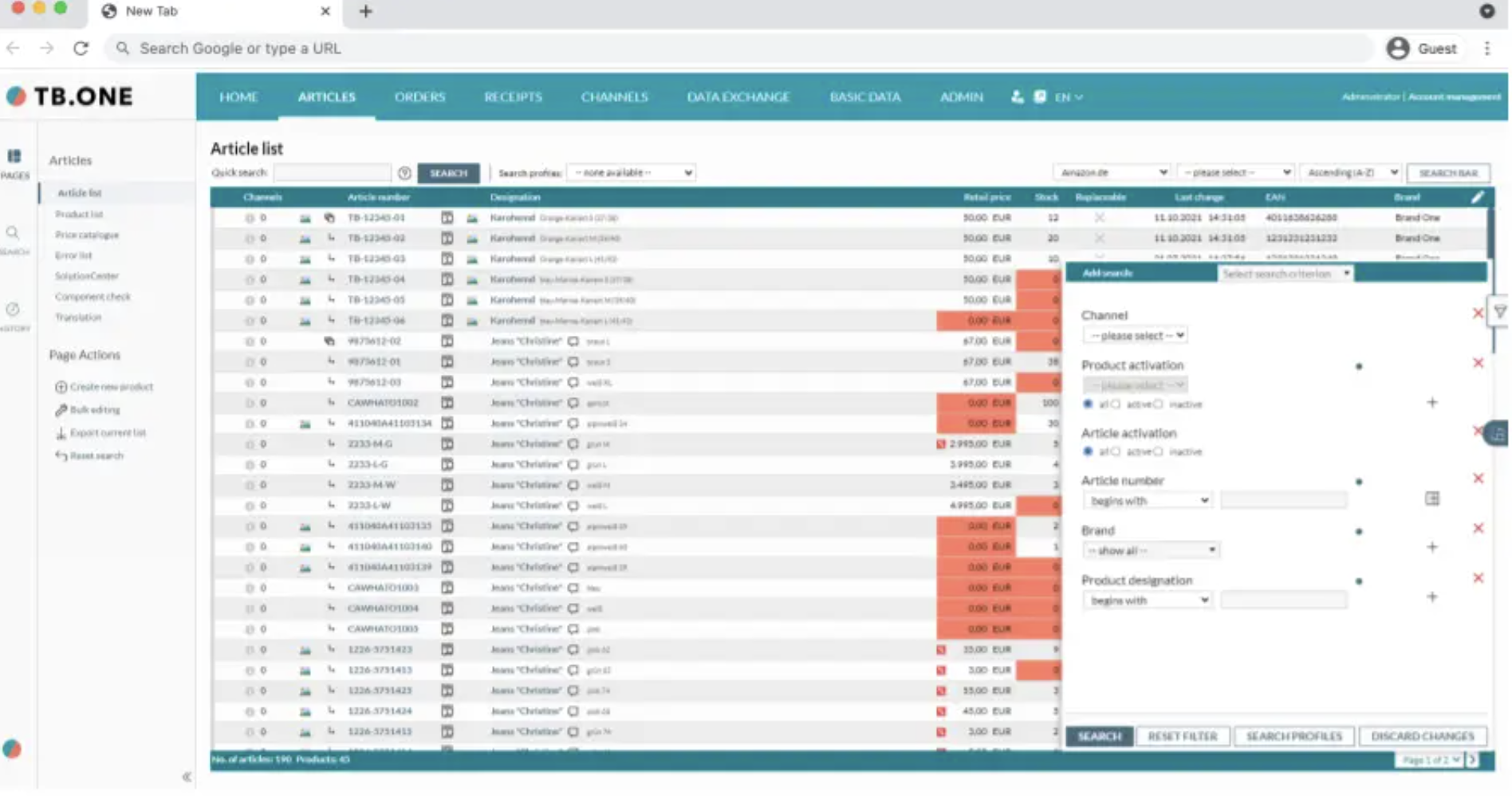Click the RESET FILTER button
This screenshot has width=1512, height=804.
click(x=1183, y=735)
